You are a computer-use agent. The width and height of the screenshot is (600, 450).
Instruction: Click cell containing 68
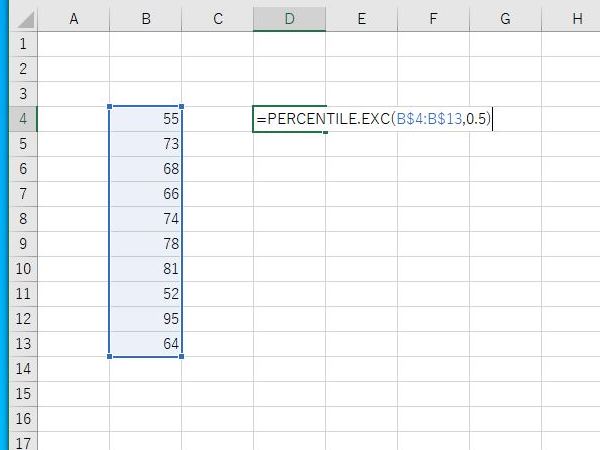[x=145, y=169]
